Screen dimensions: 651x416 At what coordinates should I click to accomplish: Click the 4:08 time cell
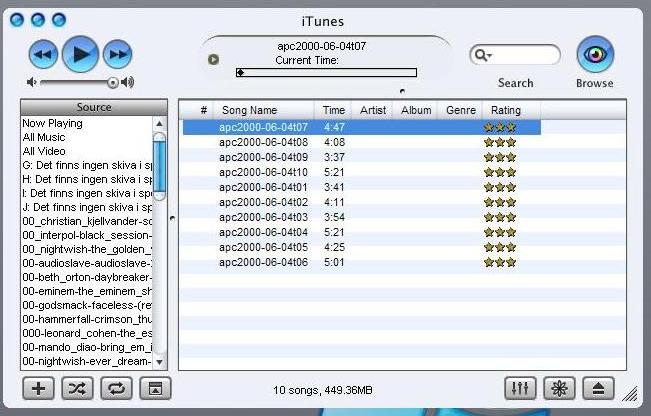[x=334, y=142]
